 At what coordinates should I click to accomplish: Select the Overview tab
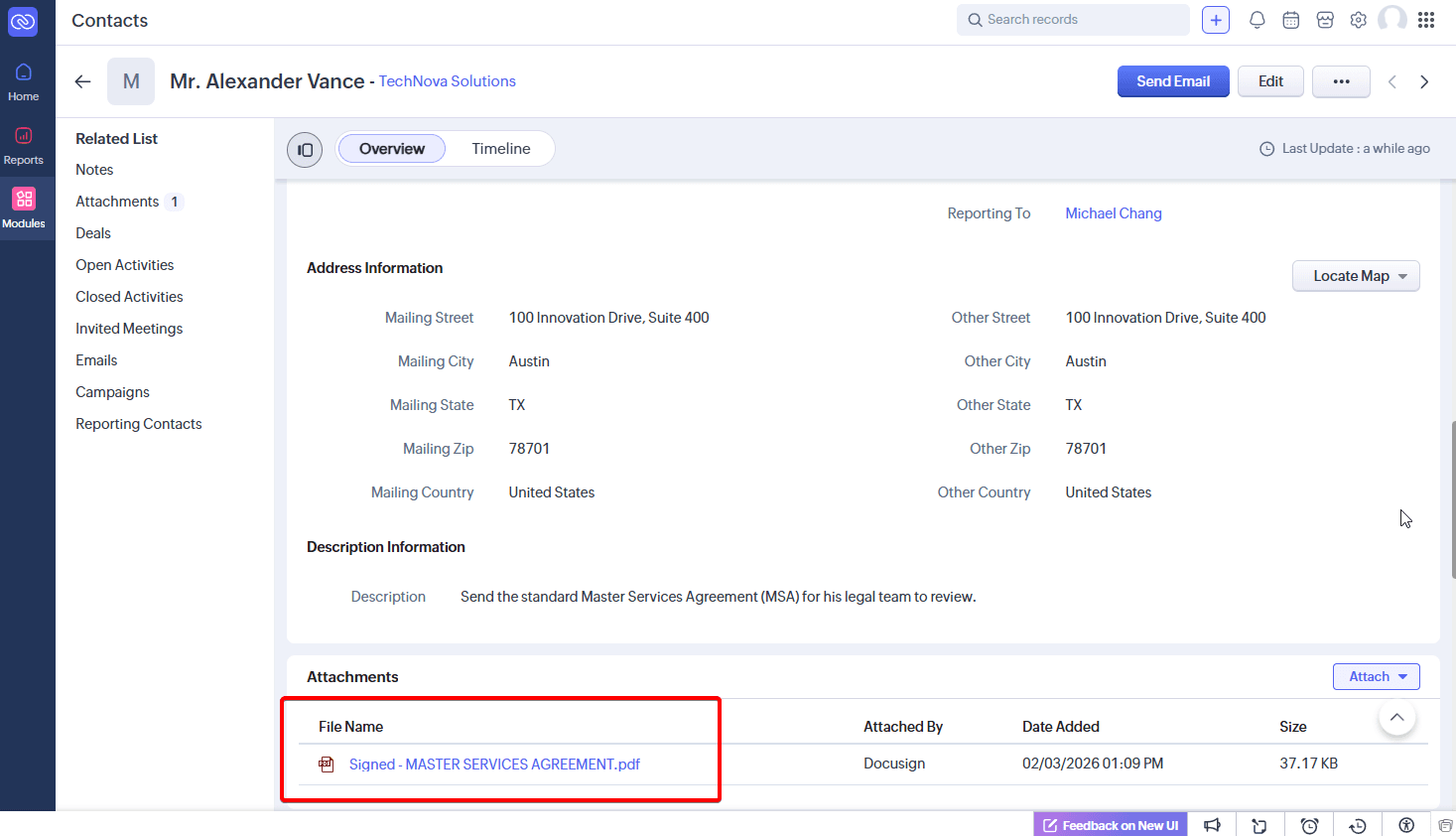(x=392, y=149)
